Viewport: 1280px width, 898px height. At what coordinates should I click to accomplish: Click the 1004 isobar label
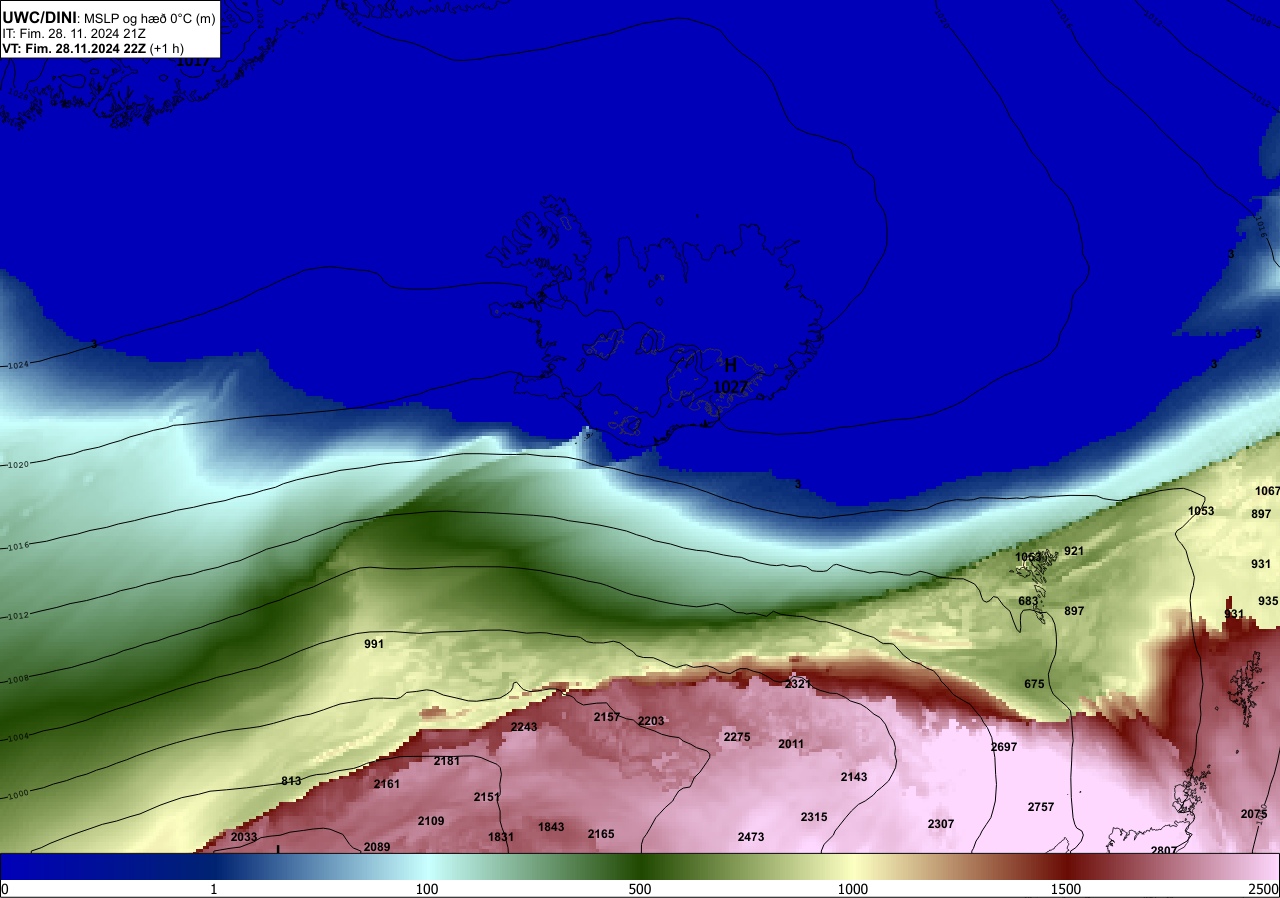click(19, 737)
